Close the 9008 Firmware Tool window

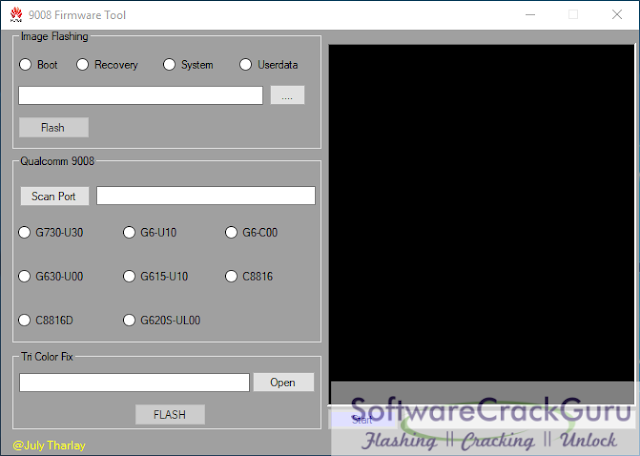(x=617, y=15)
